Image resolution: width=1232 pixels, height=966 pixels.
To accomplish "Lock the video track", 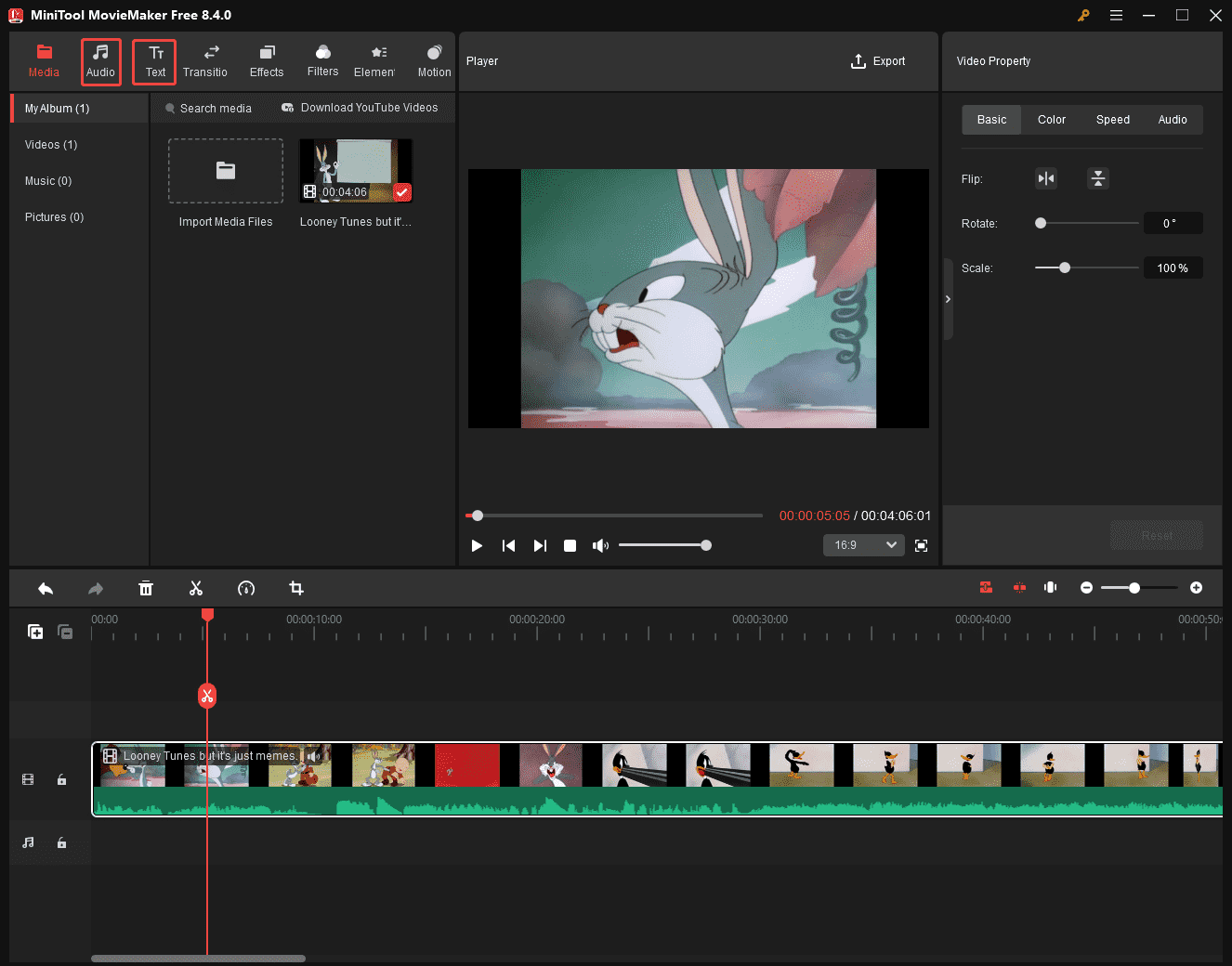I will (x=61, y=779).
